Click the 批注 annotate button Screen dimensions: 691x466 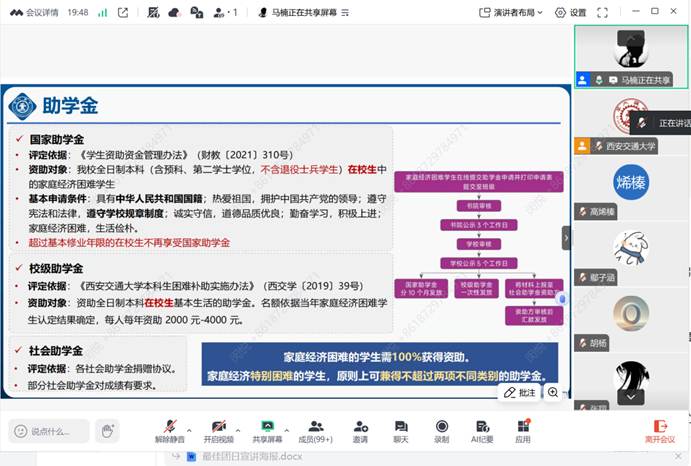point(522,393)
